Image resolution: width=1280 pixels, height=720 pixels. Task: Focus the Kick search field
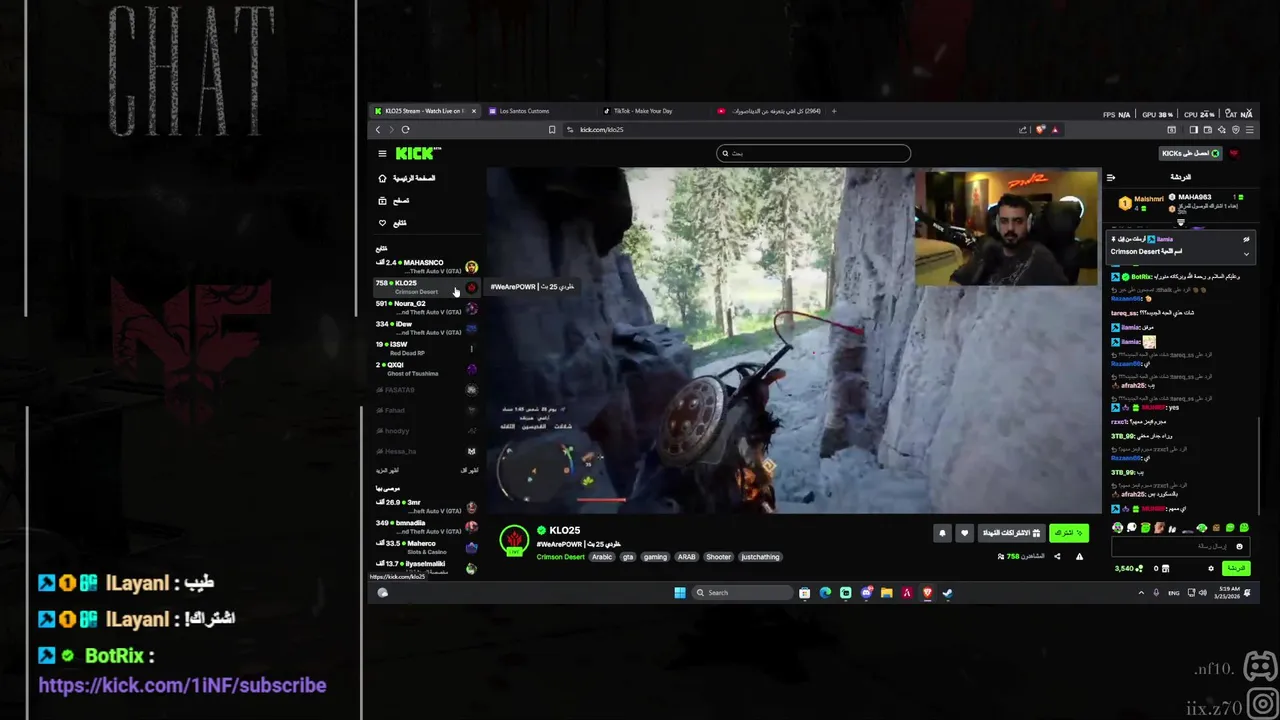tap(814, 153)
